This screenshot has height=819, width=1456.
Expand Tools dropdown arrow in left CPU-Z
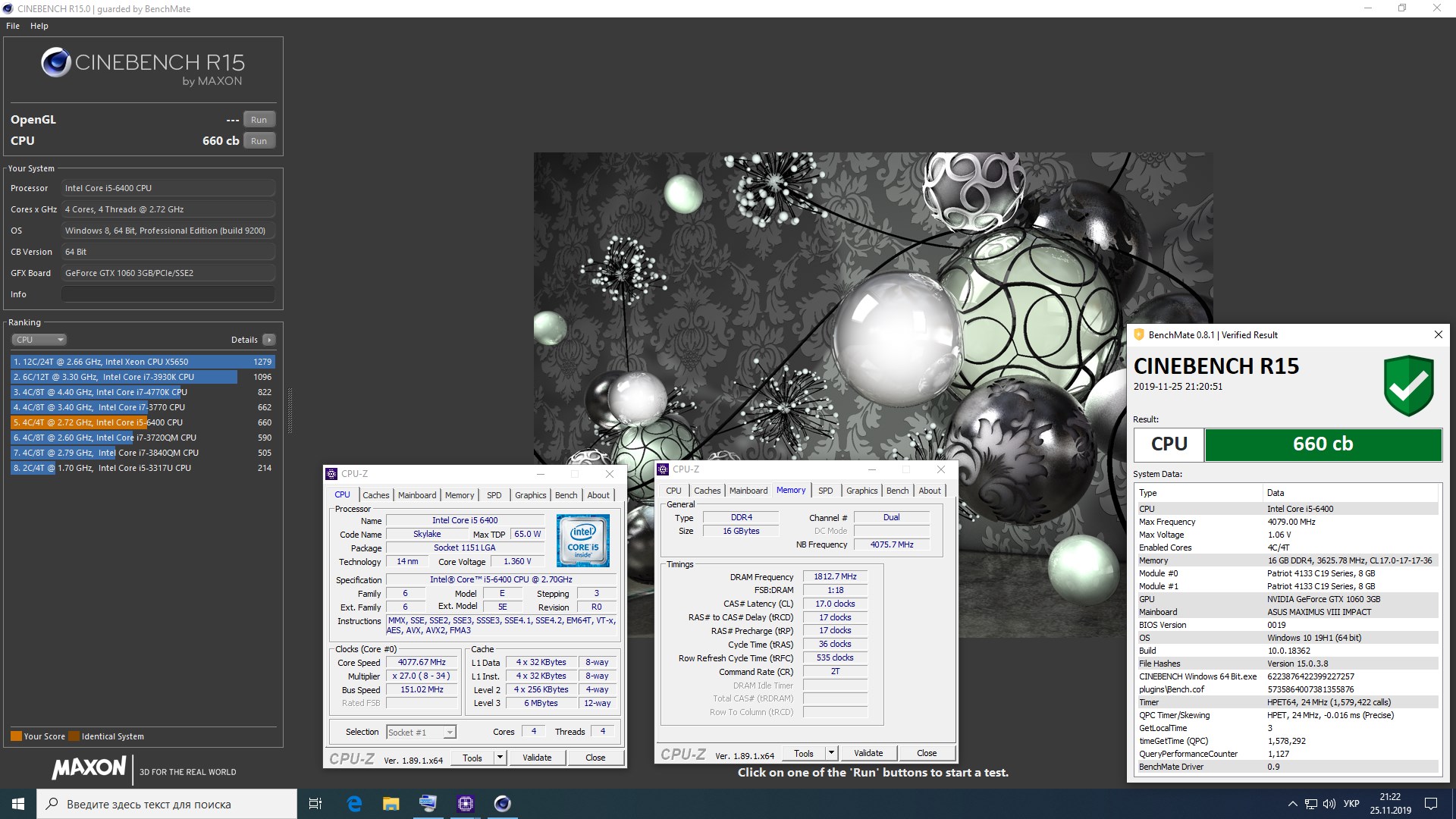click(x=500, y=758)
